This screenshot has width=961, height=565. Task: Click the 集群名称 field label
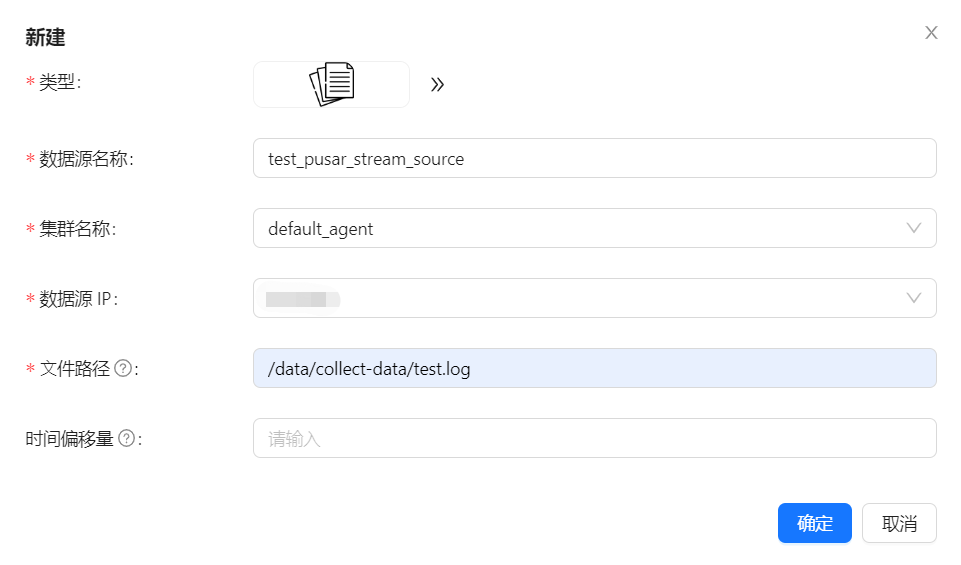(x=76, y=229)
